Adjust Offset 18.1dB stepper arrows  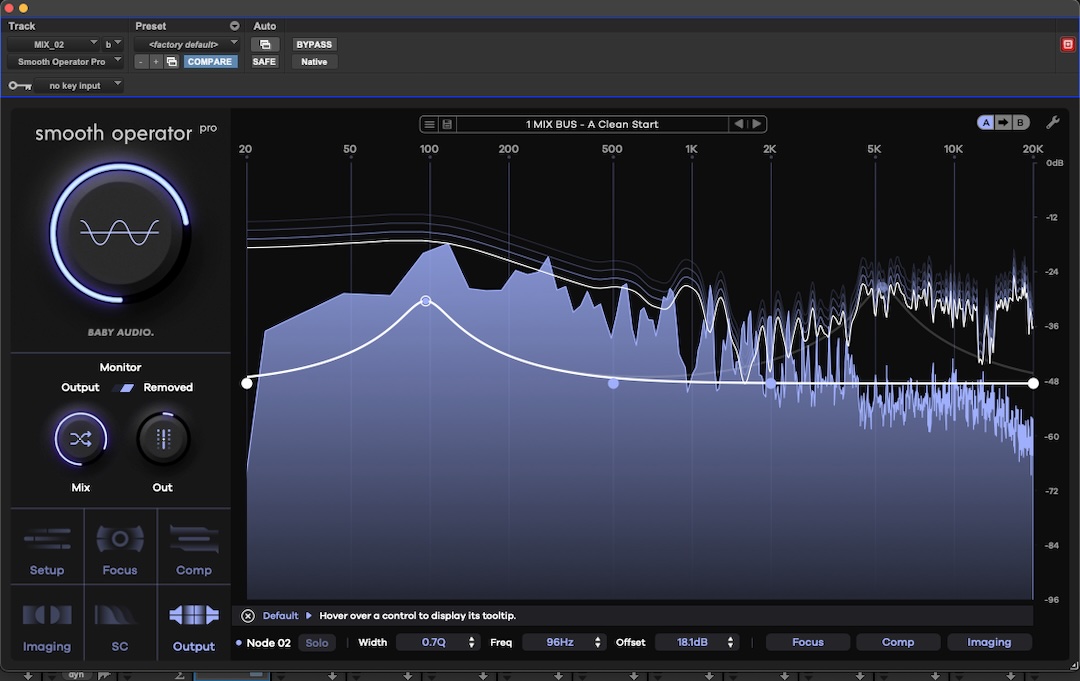point(730,642)
